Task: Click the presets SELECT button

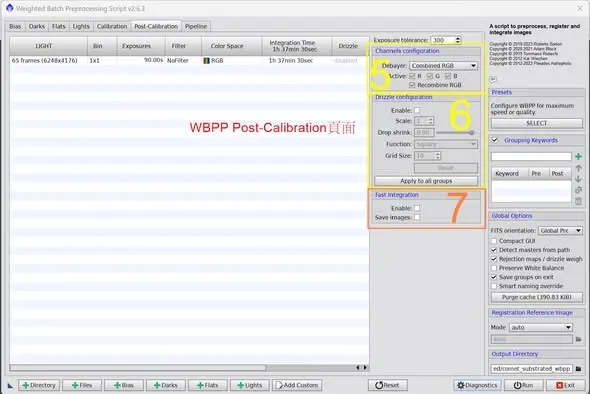Action: 537,123
